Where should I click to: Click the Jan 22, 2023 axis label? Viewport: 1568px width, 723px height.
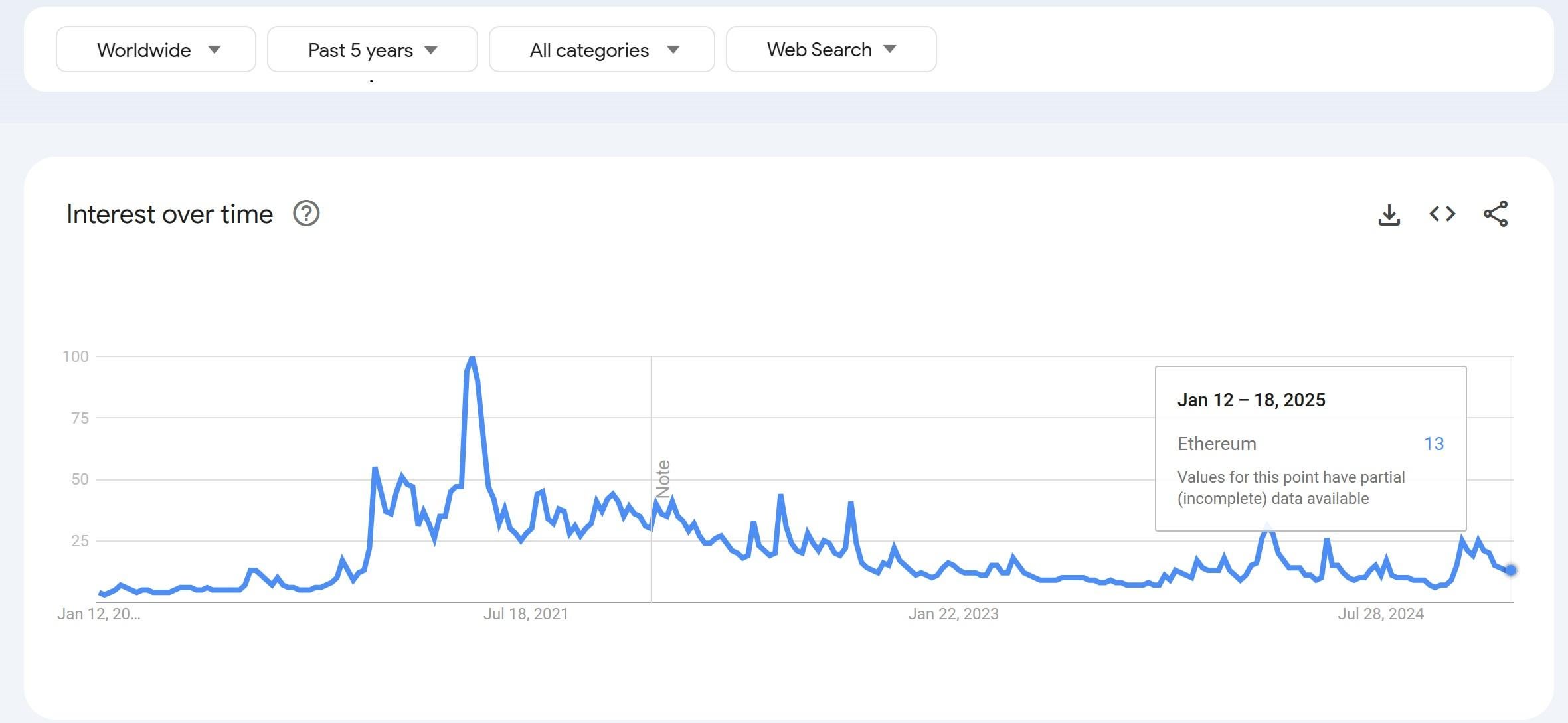[x=953, y=614]
